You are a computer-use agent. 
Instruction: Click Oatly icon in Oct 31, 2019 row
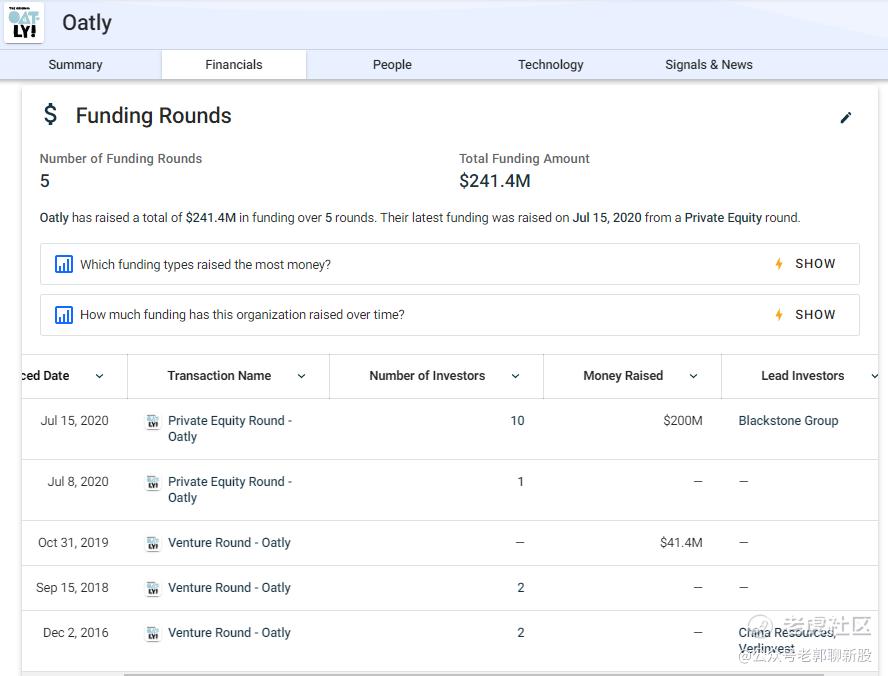pyautogui.click(x=153, y=544)
